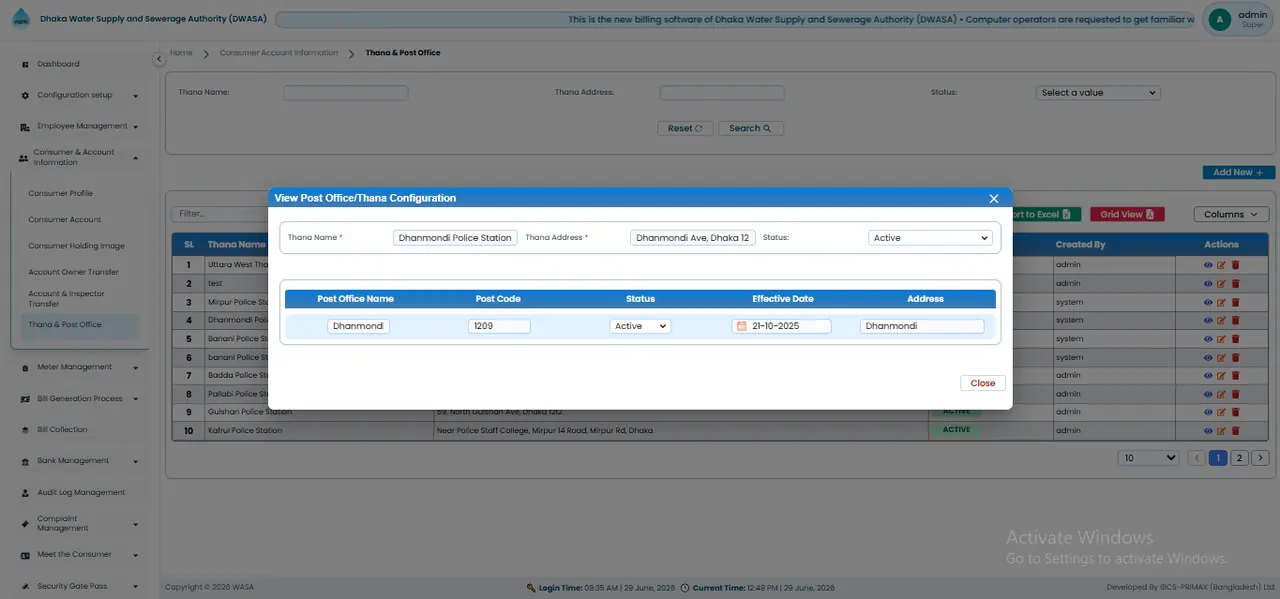
Task: View the Kafrul Police Station row
Action: coord(1208,431)
